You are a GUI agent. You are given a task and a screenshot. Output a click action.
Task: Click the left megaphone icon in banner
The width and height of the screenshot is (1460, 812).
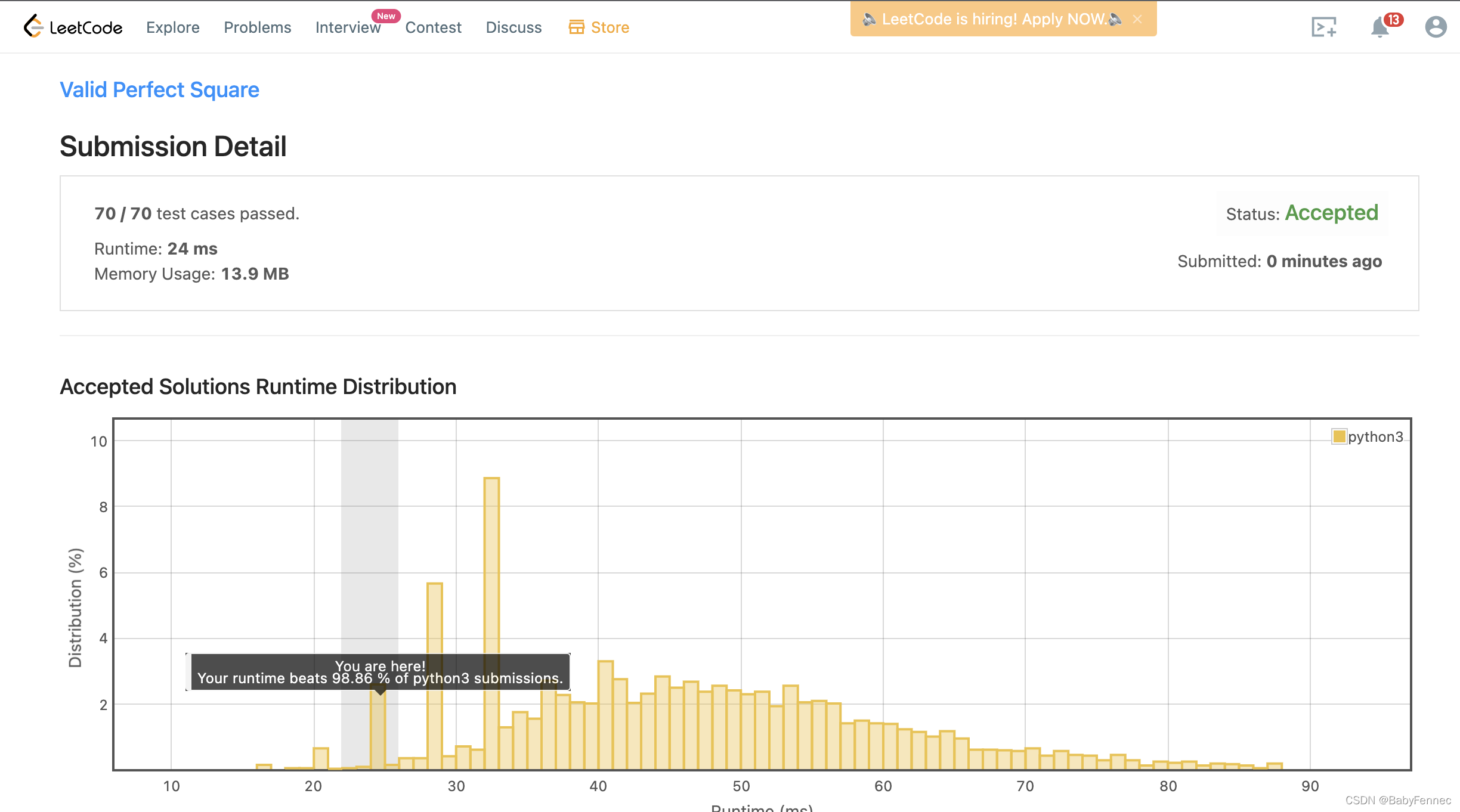coord(869,19)
